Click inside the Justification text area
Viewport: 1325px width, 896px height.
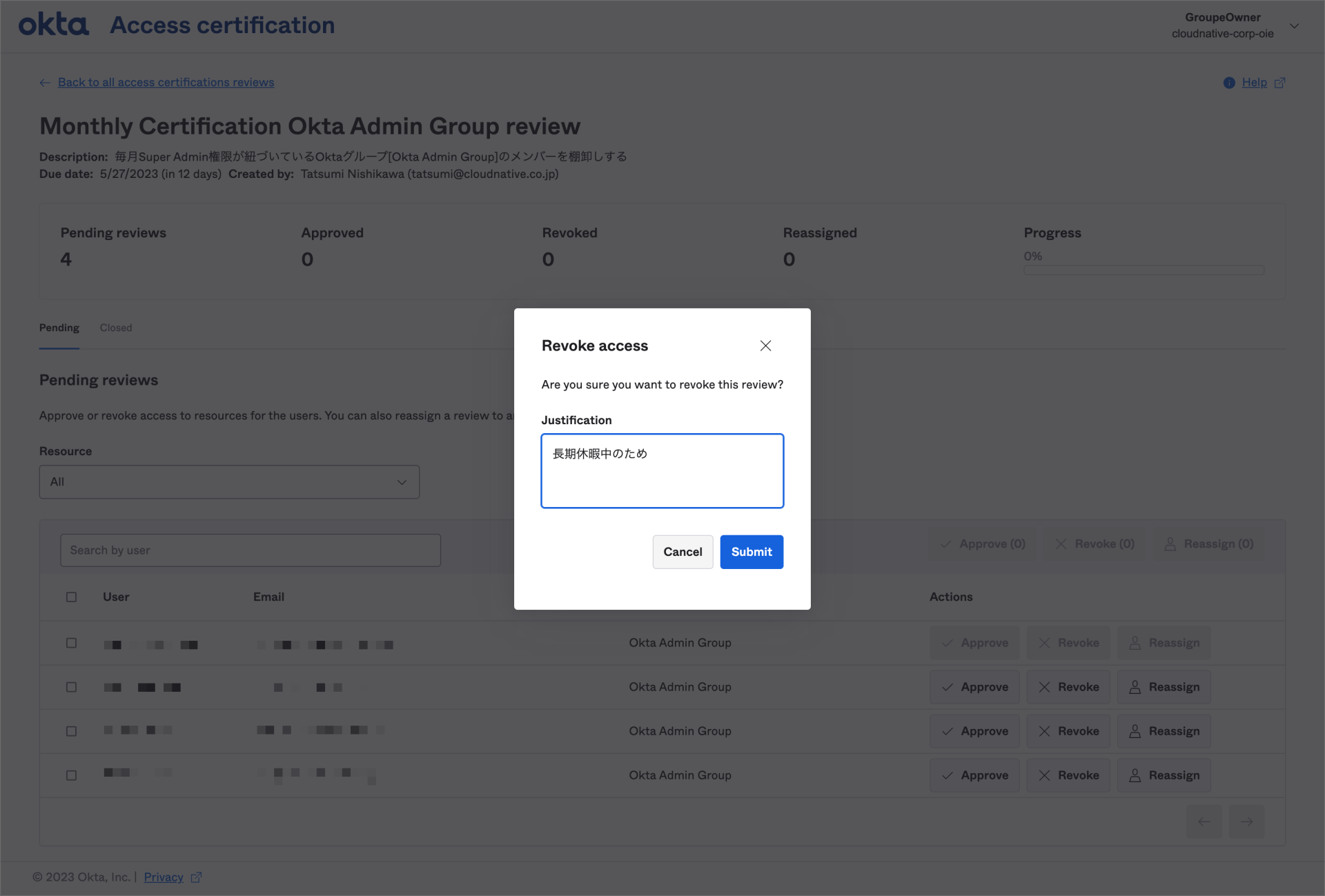(x=662, y=471)
